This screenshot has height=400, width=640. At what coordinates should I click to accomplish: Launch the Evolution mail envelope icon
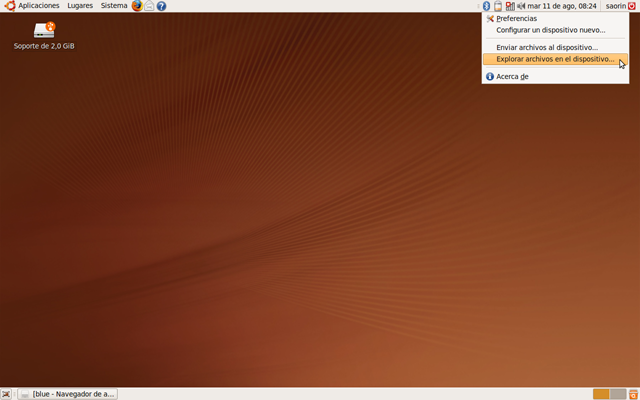149,6
